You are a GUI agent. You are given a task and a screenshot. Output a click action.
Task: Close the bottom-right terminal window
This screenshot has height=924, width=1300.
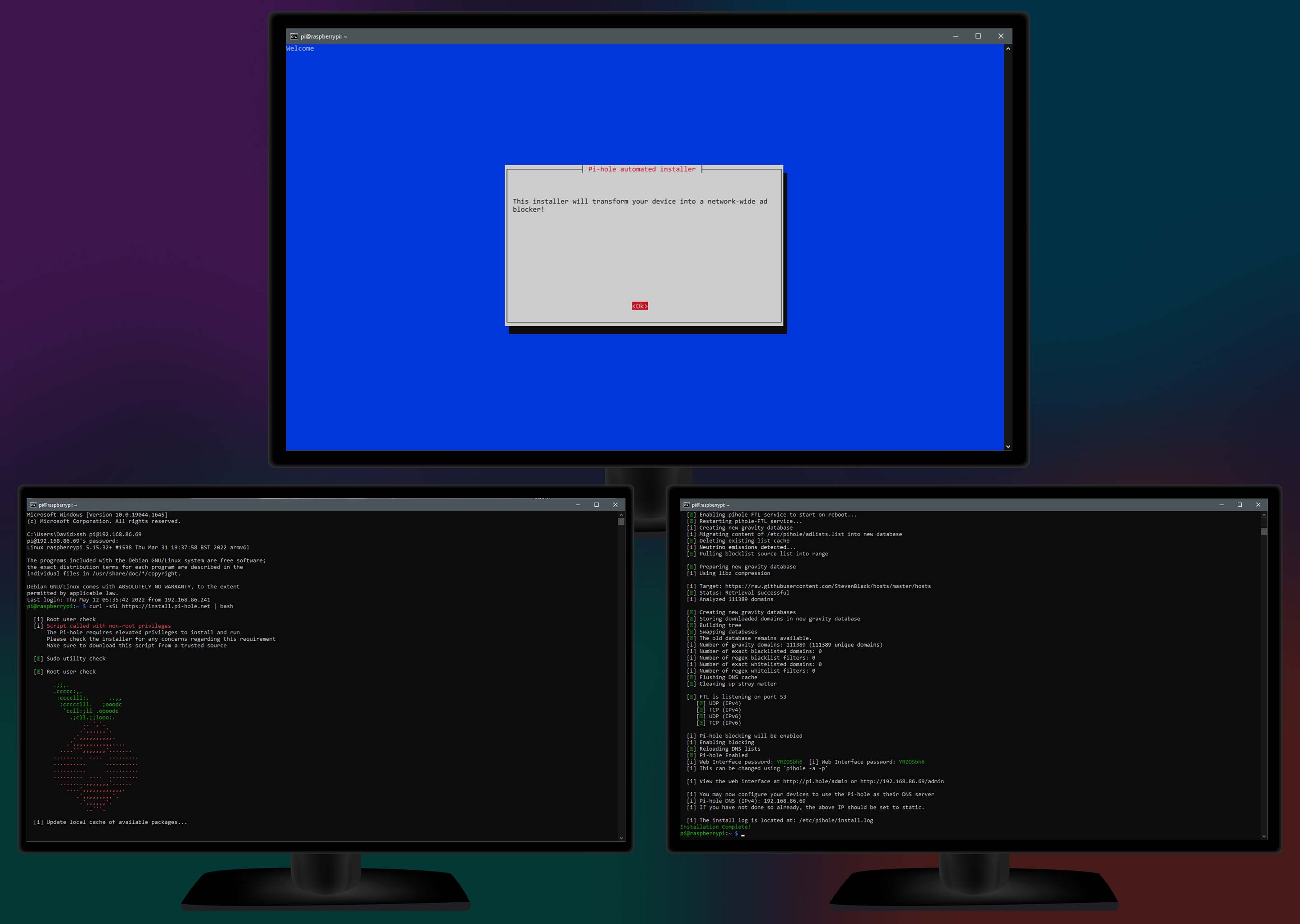[x=1258, y=505]
